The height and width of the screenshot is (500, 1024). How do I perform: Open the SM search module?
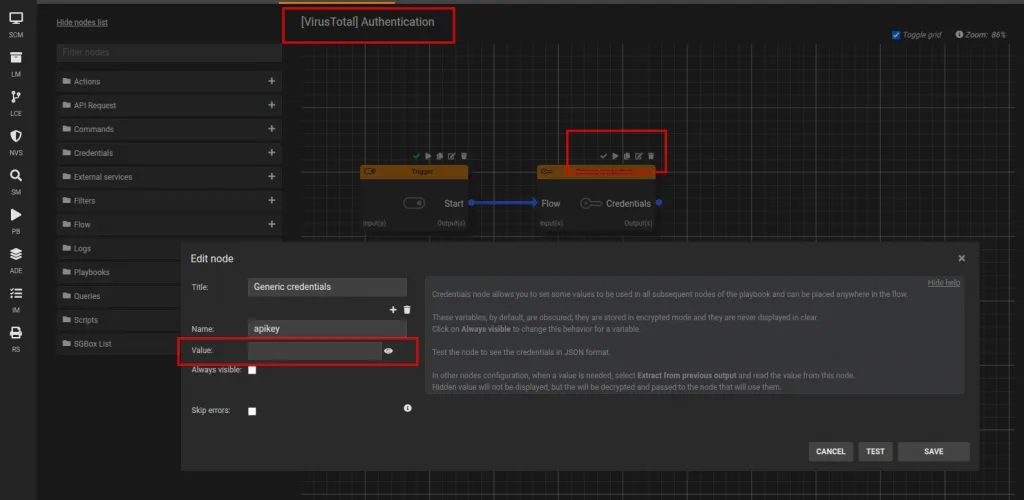(x=16, y=181)
